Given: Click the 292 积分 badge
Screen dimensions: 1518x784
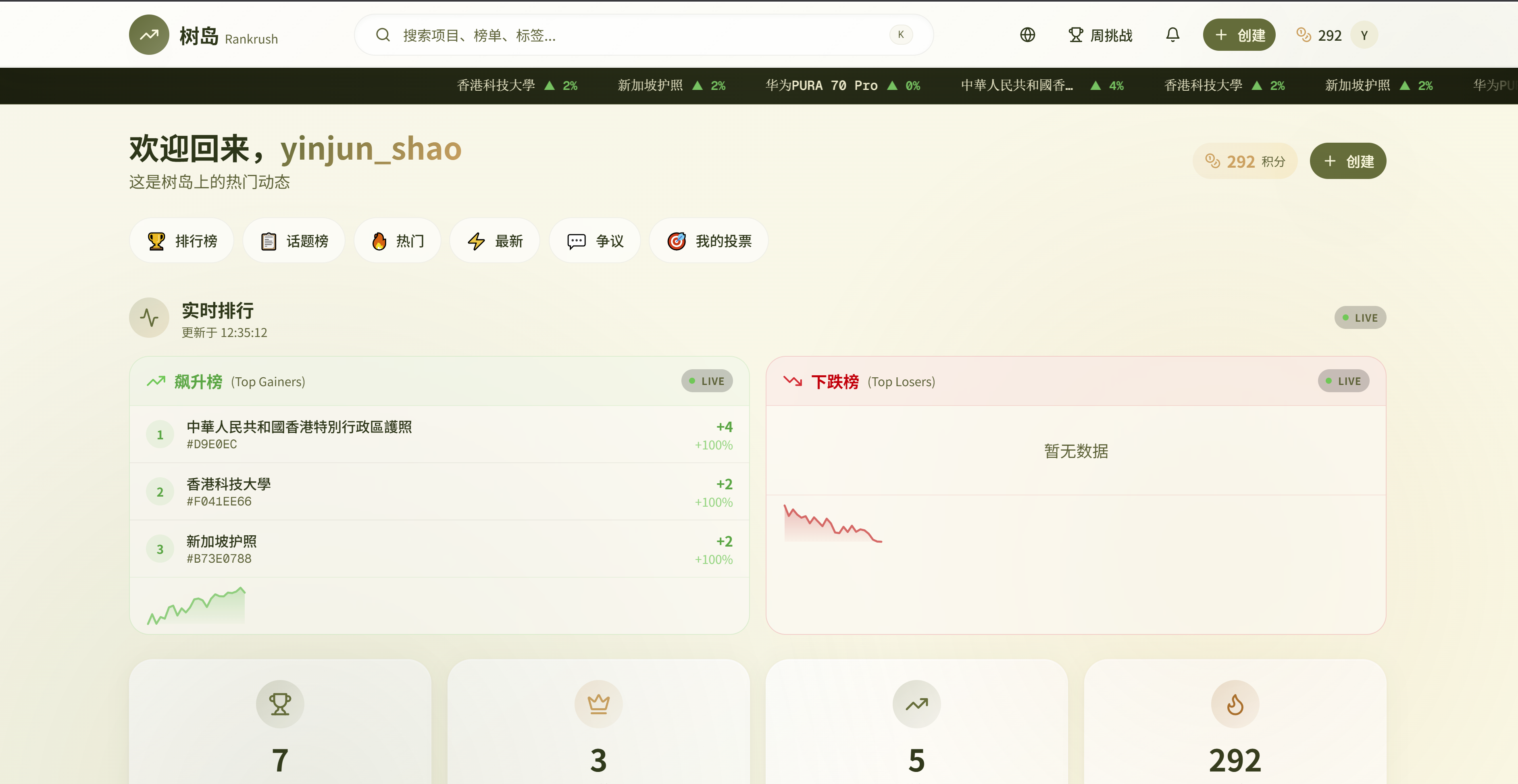Looking at the screenshot, I should [1245, 161].
